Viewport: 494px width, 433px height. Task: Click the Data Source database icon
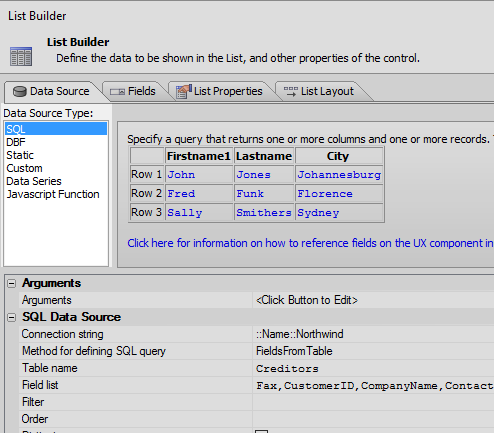19,91
